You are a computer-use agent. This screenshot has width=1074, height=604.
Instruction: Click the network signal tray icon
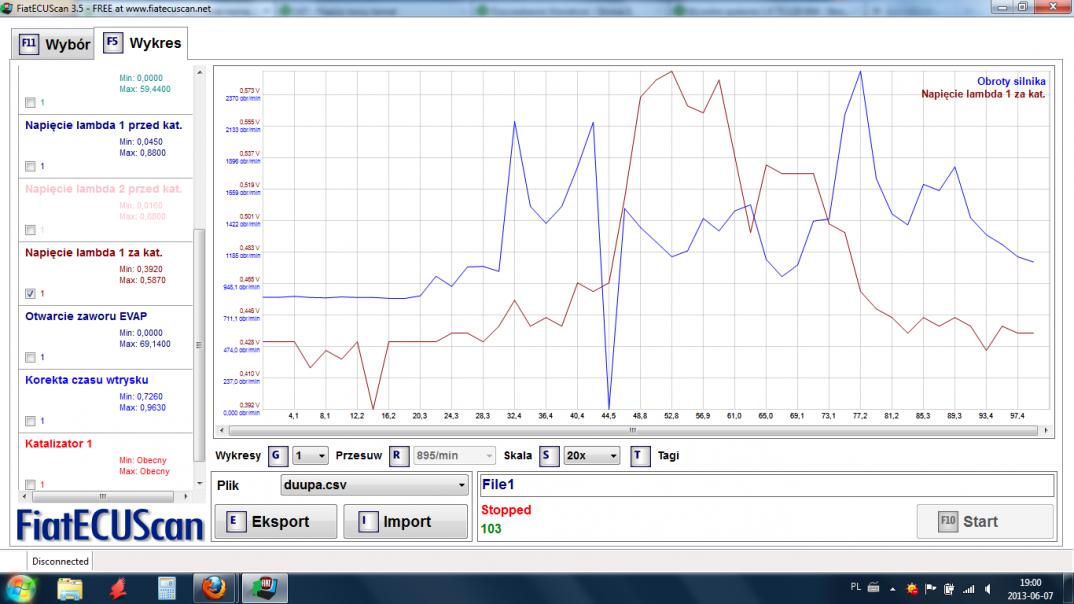(969, 589)
